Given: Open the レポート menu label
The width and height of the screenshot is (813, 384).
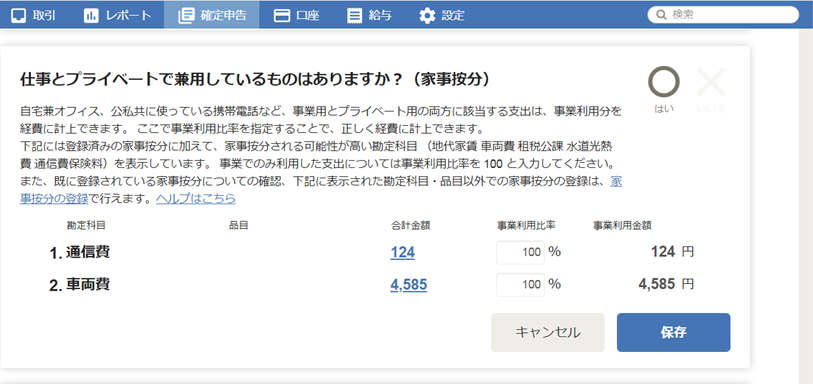Looking at the screenshot, I should pos(128,15).
